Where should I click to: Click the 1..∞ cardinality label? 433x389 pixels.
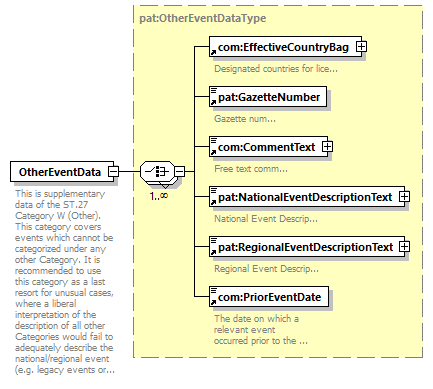(x=159, y=196)
